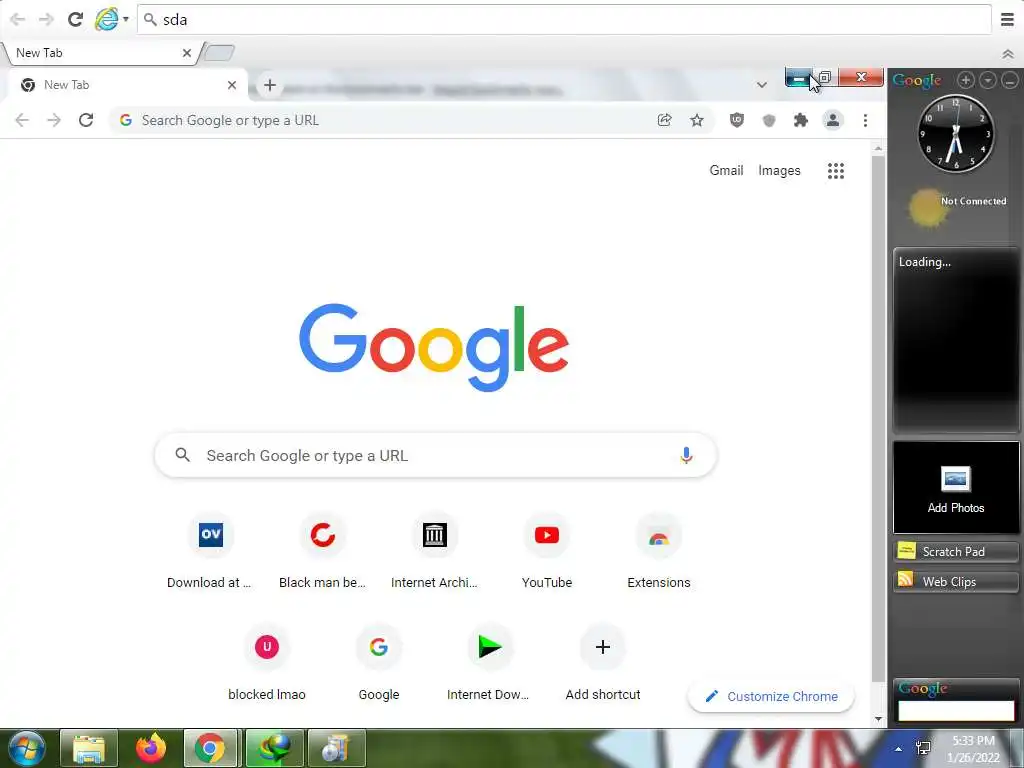Click Chrome's reload button
Viewport: 1024px width, 768px height.
coord(86,120)
